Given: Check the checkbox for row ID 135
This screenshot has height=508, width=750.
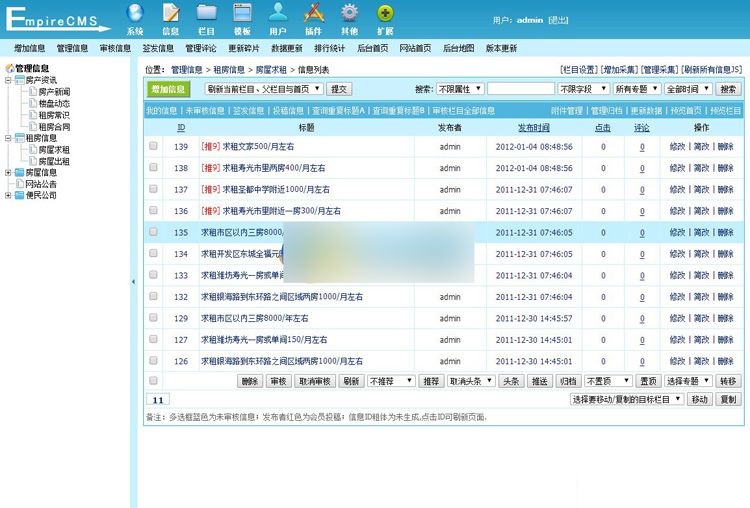Looking at the screenshot, I should click(153, 232).
